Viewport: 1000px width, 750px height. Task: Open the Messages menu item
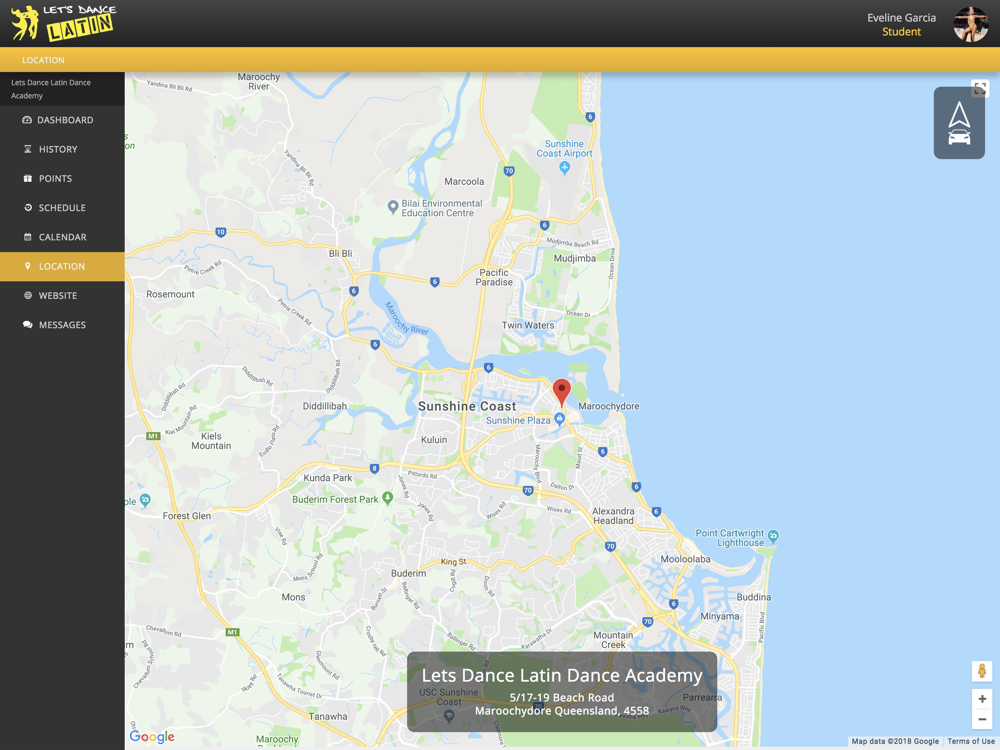point(62,325)
